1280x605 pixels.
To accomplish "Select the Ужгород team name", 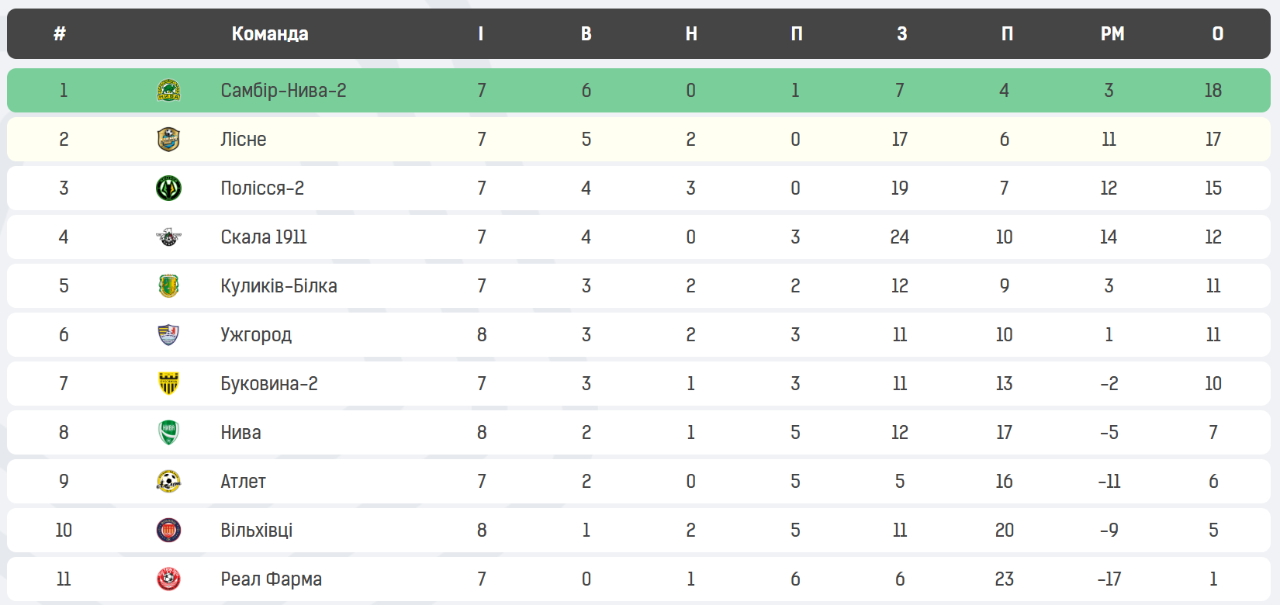I will pos(256,335).
